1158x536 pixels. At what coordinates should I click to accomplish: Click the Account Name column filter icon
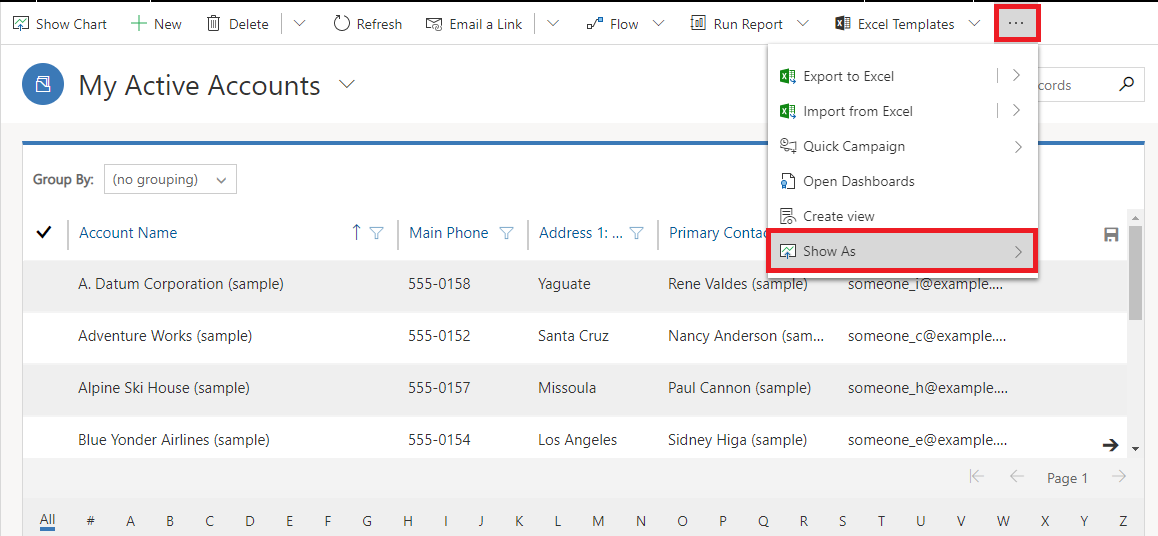[x=377, y=233]
